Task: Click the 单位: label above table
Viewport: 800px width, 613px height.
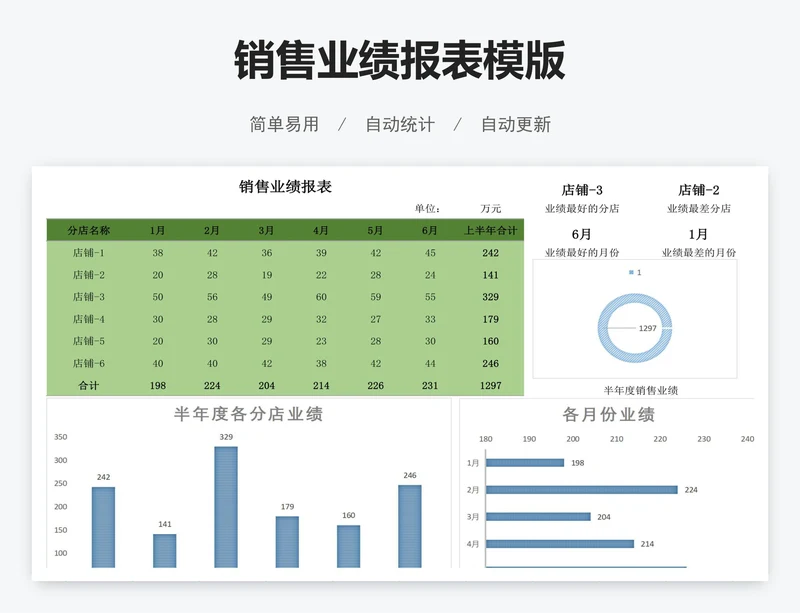Action: 427,208
